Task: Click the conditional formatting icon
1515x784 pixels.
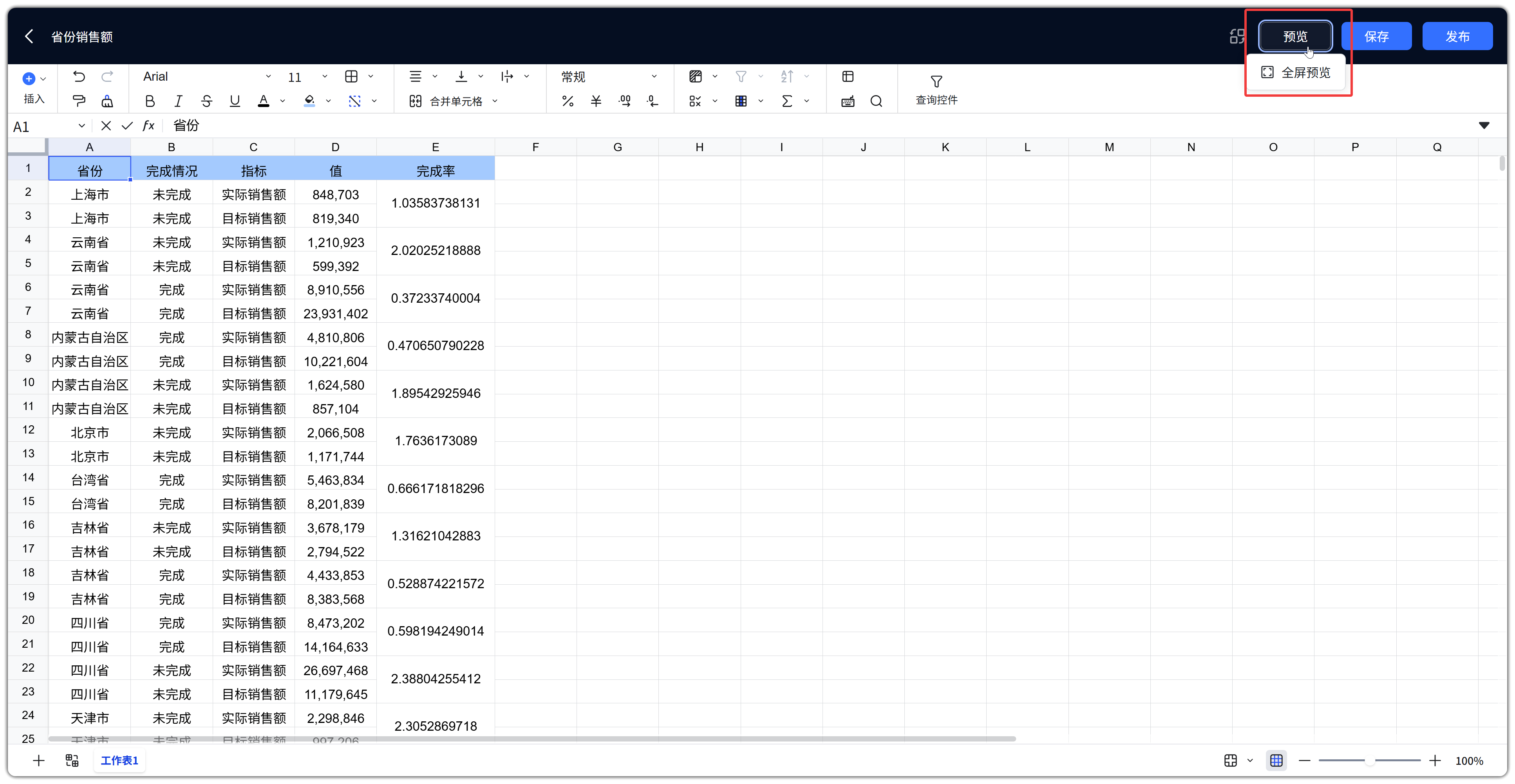Action: 695,76
